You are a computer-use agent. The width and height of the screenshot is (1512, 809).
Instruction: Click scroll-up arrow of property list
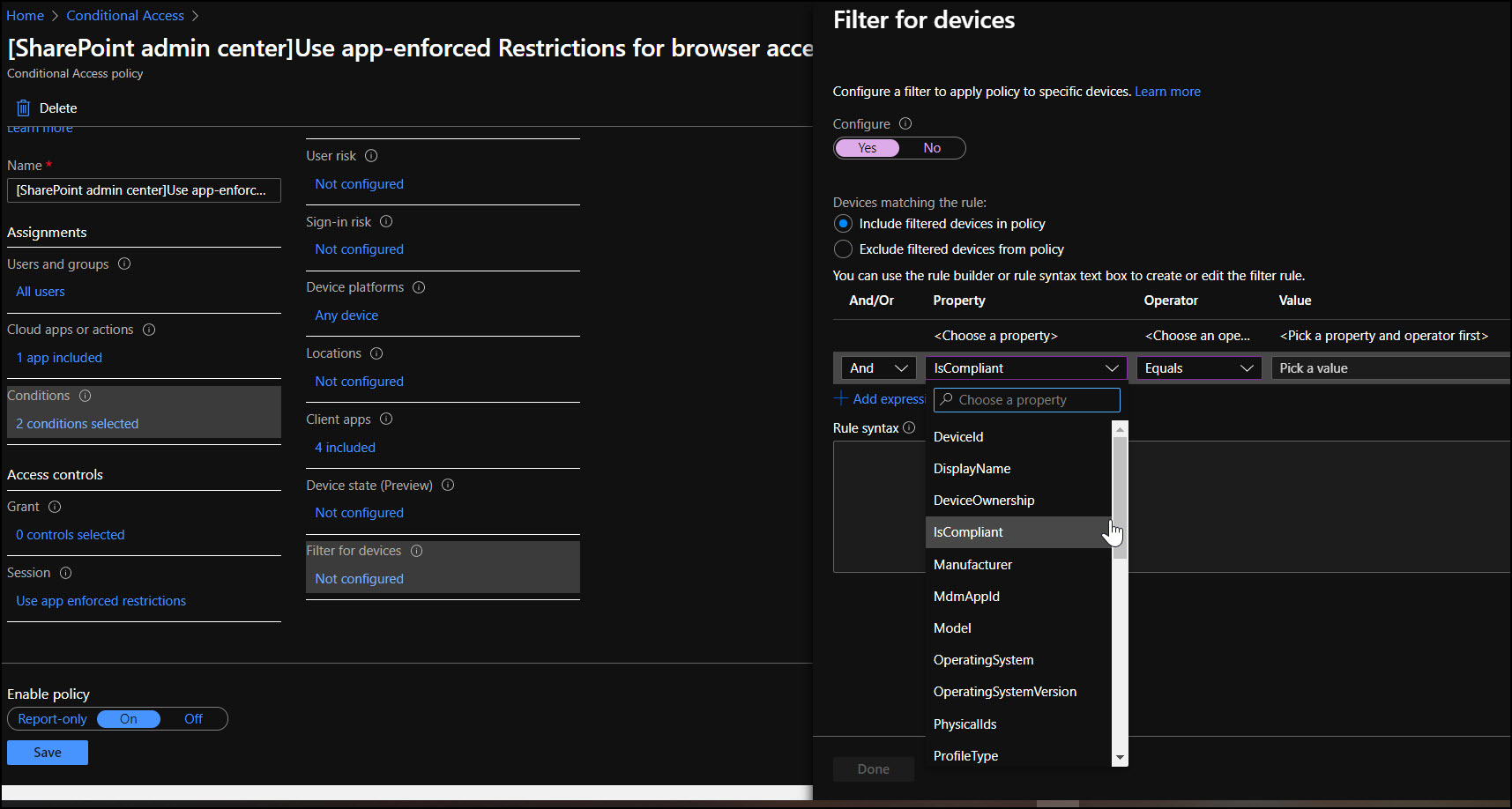(1120, 429)
